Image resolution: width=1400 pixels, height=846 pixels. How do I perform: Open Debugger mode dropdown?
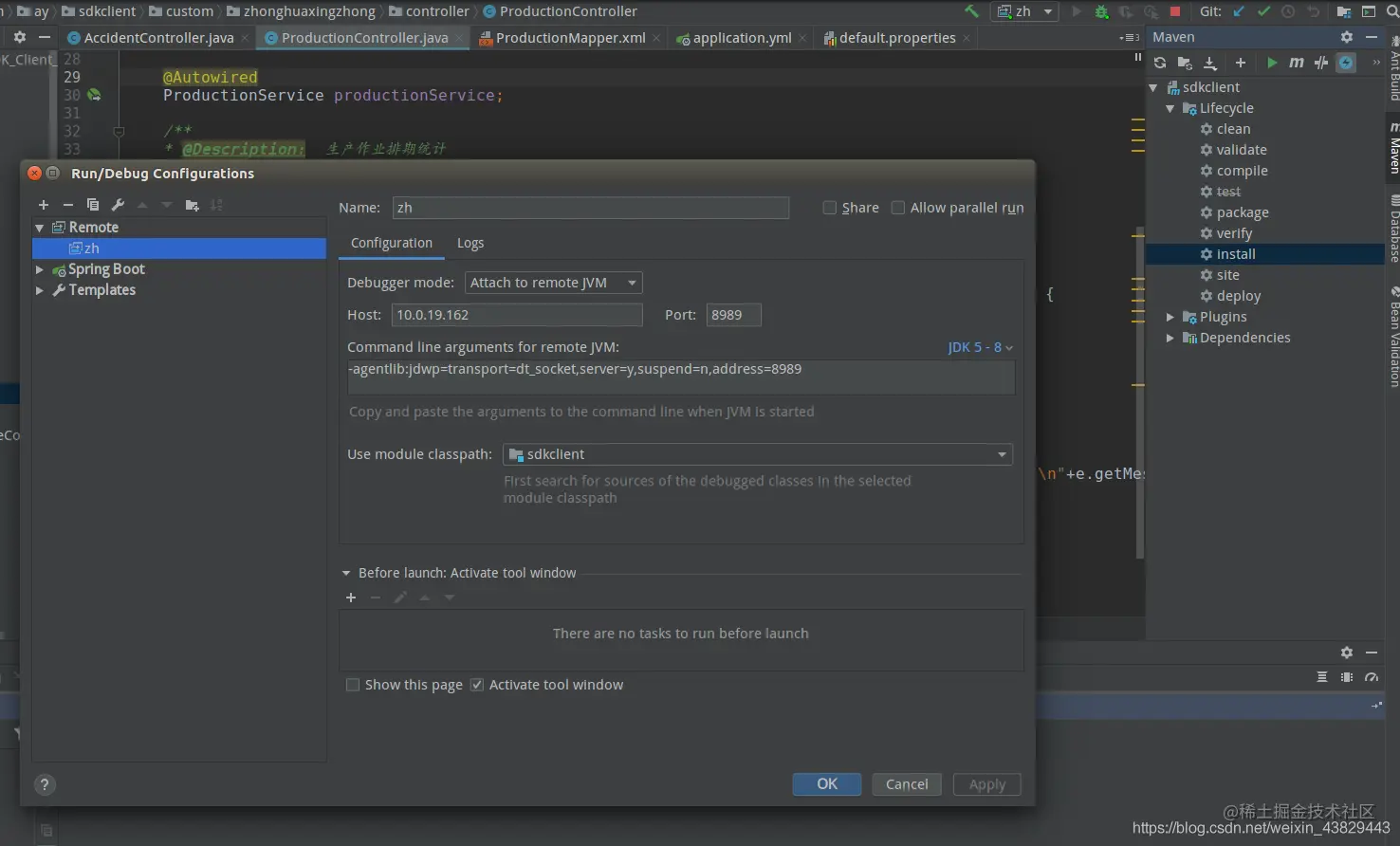pyautogui.click(x=554, y=283)
